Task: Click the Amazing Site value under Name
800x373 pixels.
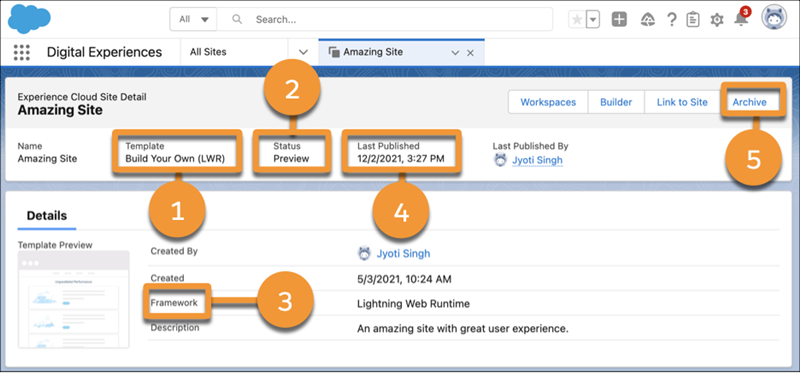Action: click(47, 159)
